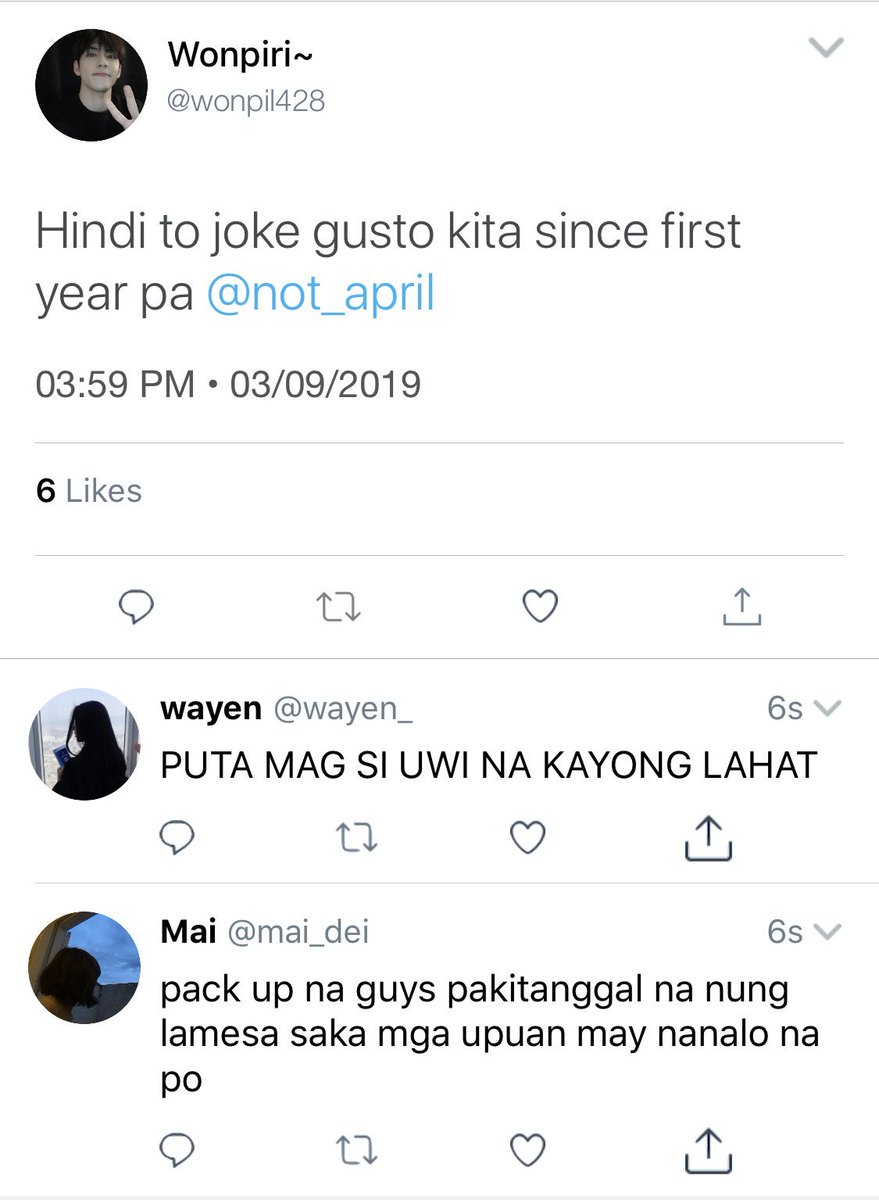
Task: Share the main Wonpiri tweet
Action: pos(742,606)
